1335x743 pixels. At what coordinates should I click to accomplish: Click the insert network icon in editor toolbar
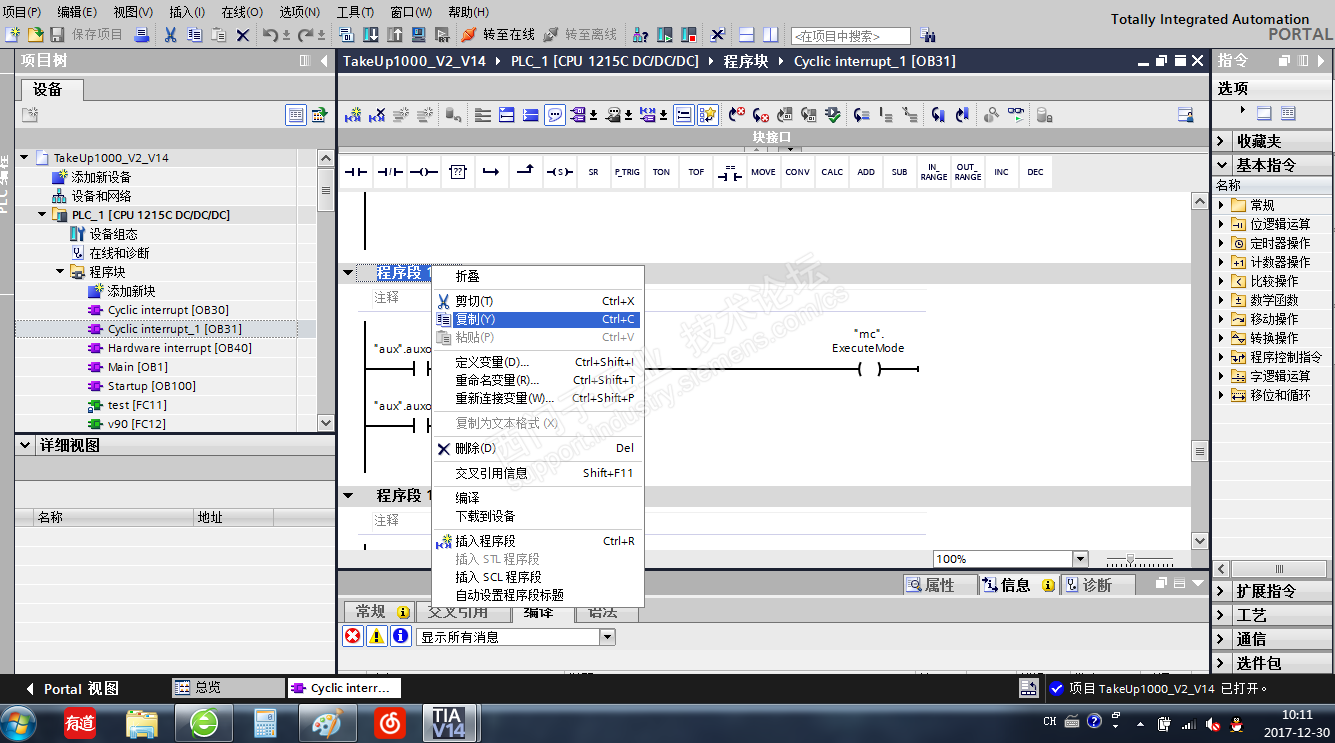tap(353, 115)
